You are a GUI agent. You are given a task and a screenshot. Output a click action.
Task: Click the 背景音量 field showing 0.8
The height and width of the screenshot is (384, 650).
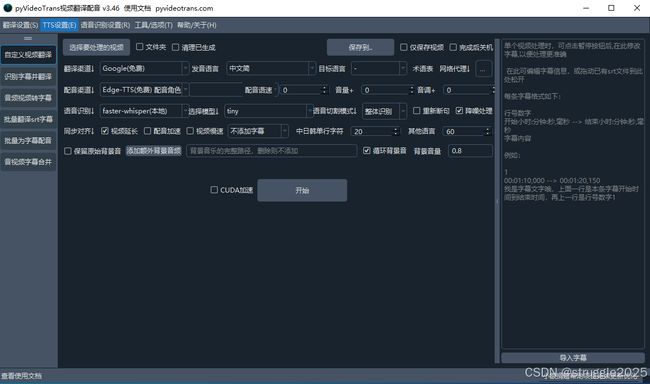tap(471, 151)
